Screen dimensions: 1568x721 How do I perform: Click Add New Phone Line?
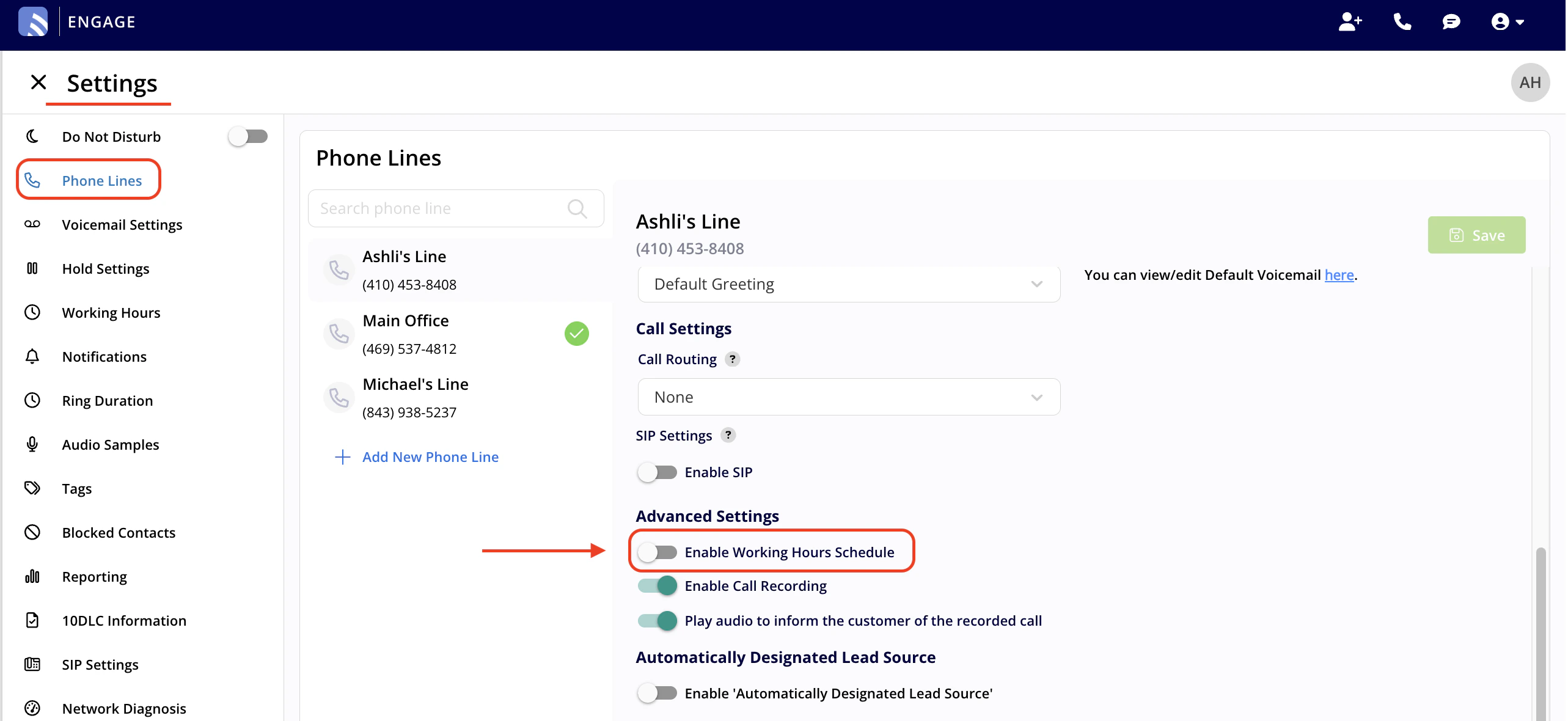417,456
